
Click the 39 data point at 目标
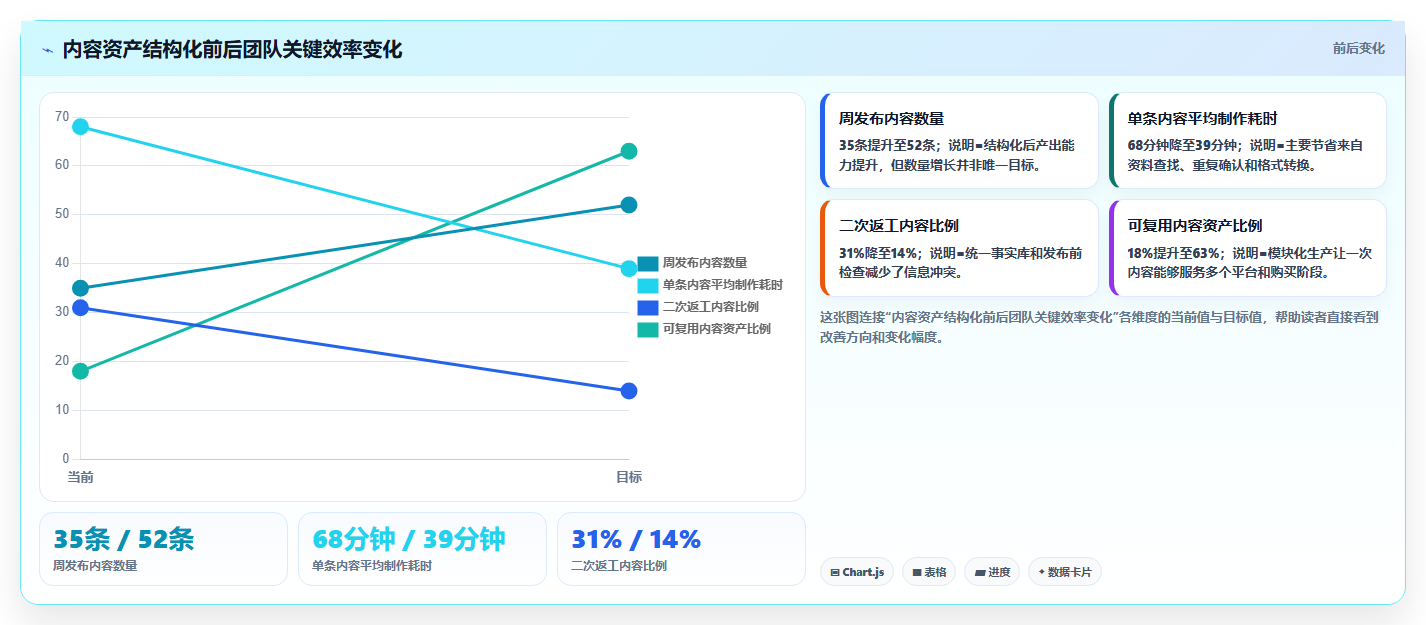click(x=629, y=269)
